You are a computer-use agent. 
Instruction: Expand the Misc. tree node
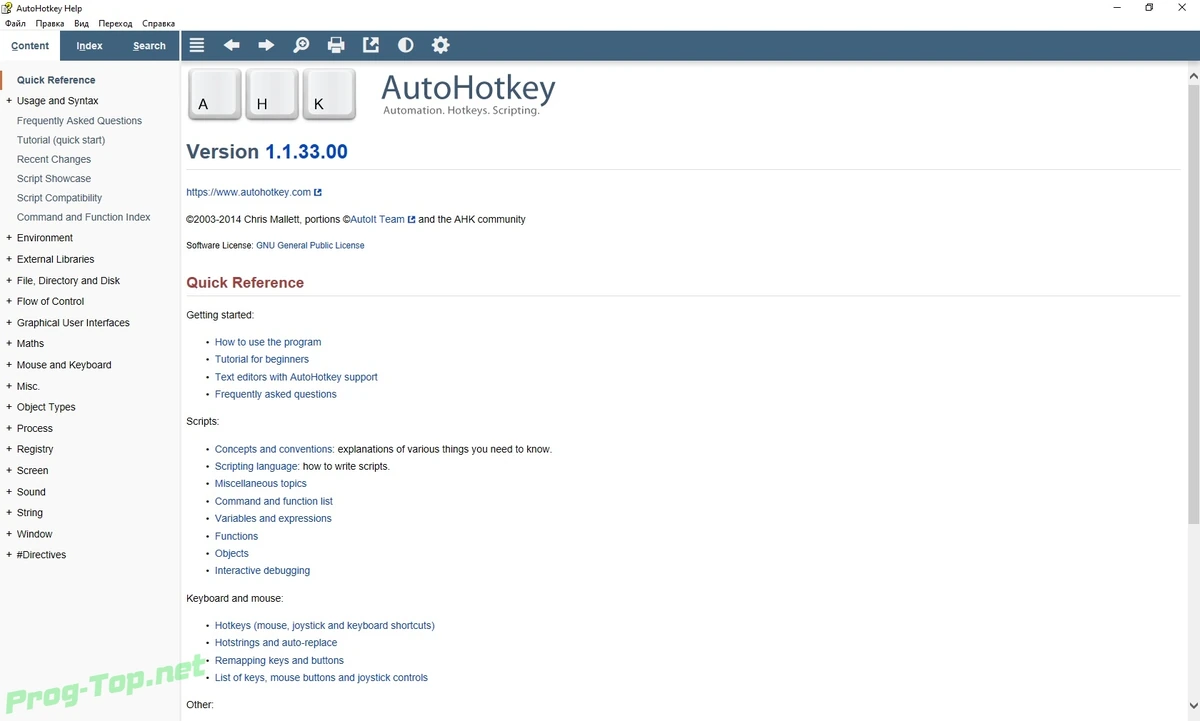tap(9, 386)
